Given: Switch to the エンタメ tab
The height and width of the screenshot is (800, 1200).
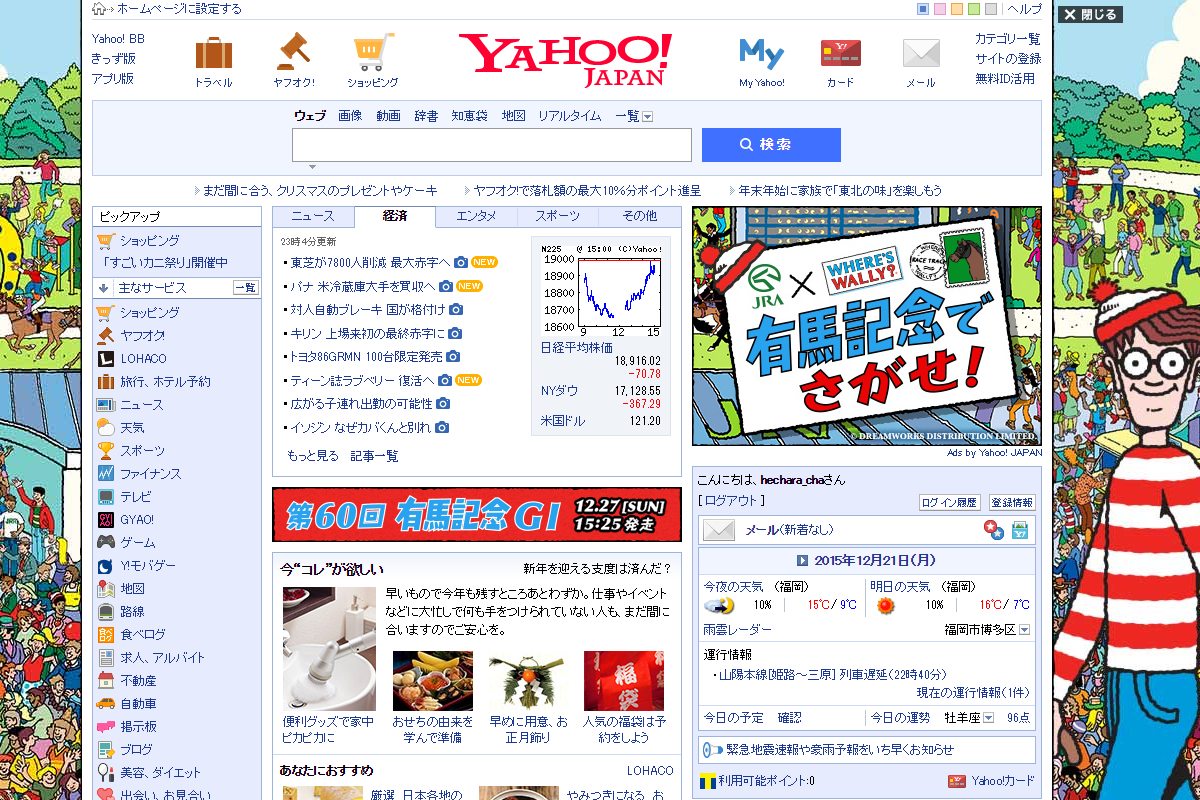Looking at the screenshot, I should click(476, 216).
